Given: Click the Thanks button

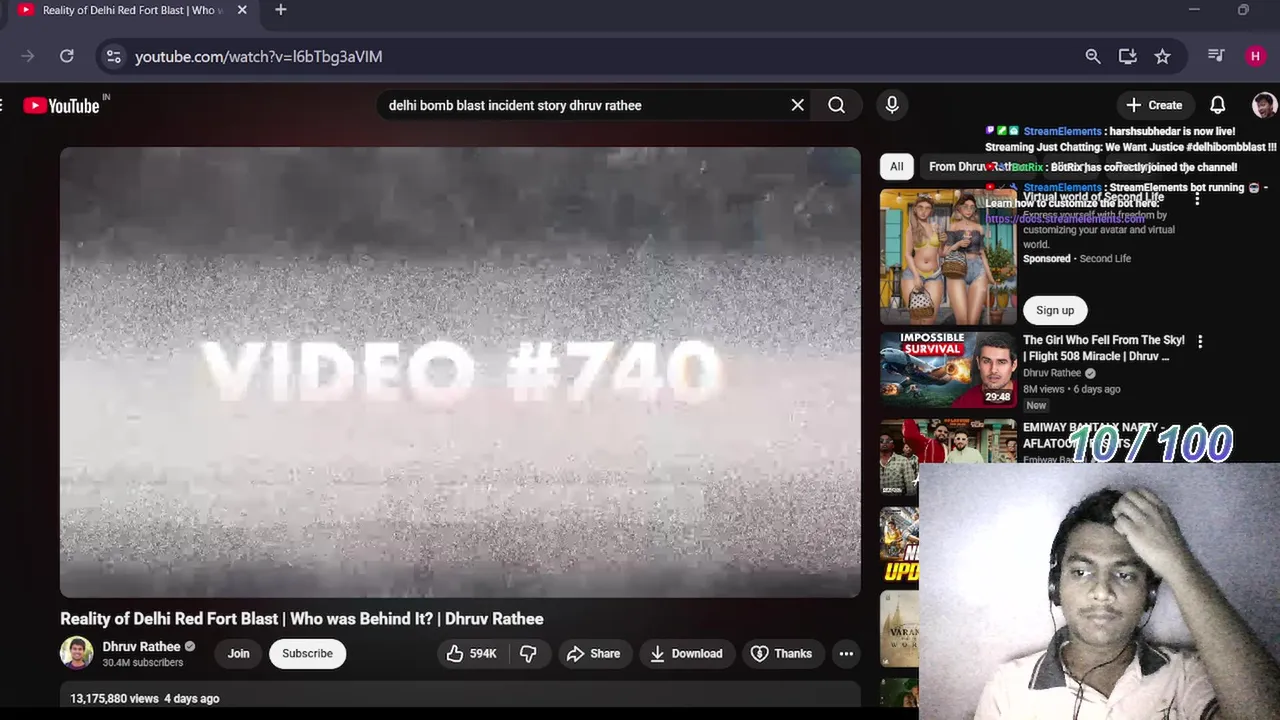Looking at the screenshot, I should 781,653.
